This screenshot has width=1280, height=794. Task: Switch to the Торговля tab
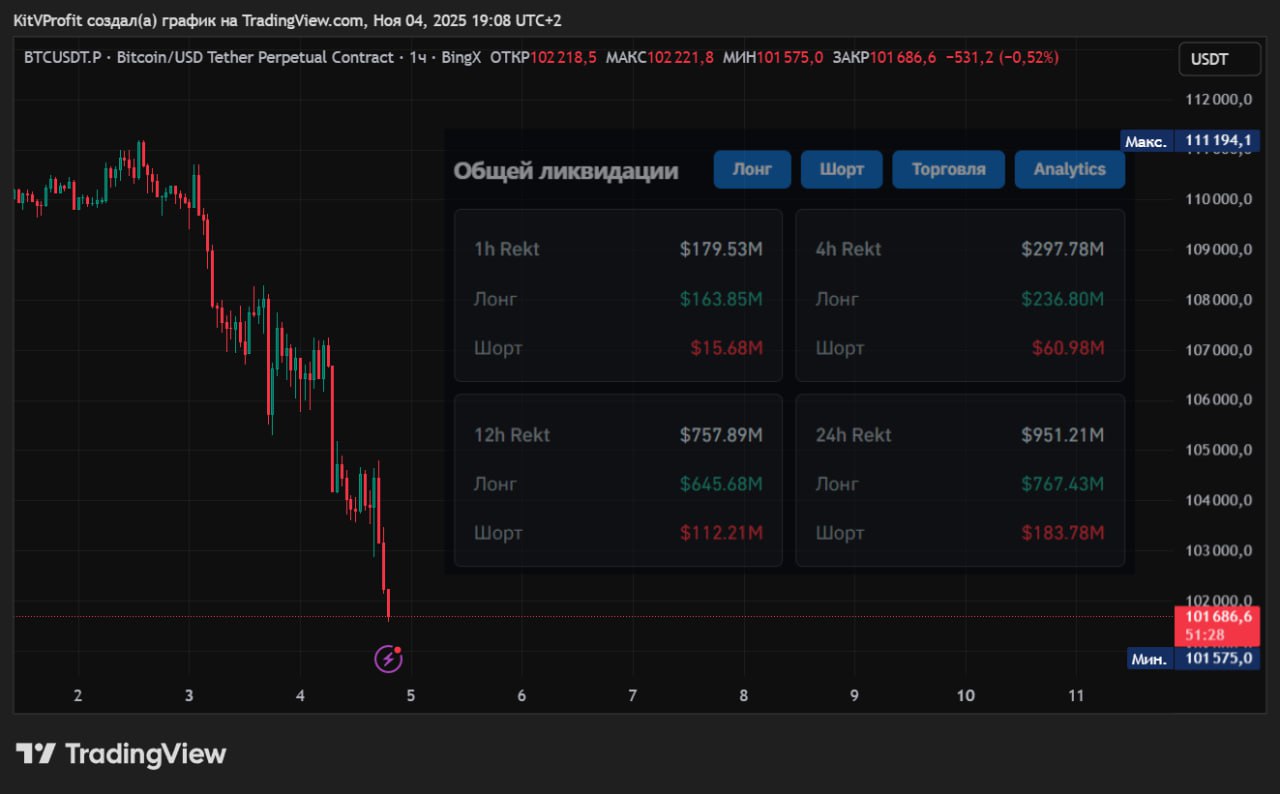[948, 169]
